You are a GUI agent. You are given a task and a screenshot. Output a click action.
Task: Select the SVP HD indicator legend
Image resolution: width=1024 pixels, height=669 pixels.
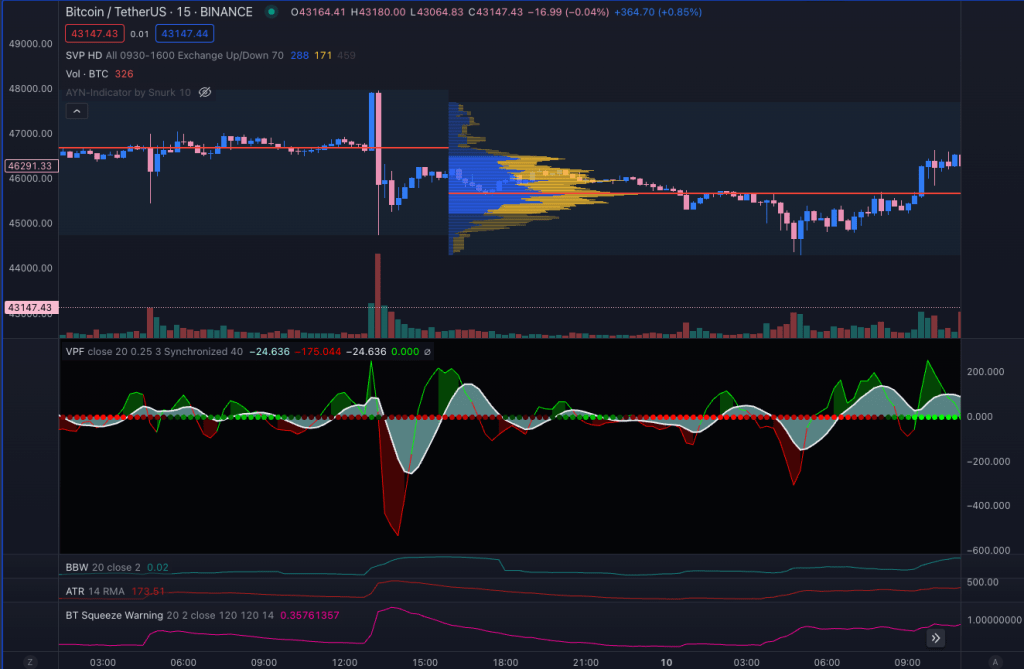(83, 55)
